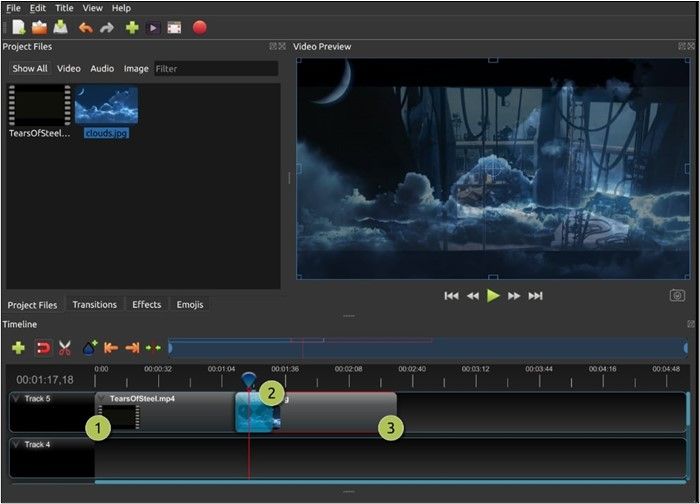Screen dimensions: 700x504
Task: Center the timeline on the playhead
Action: click(153, 348)
